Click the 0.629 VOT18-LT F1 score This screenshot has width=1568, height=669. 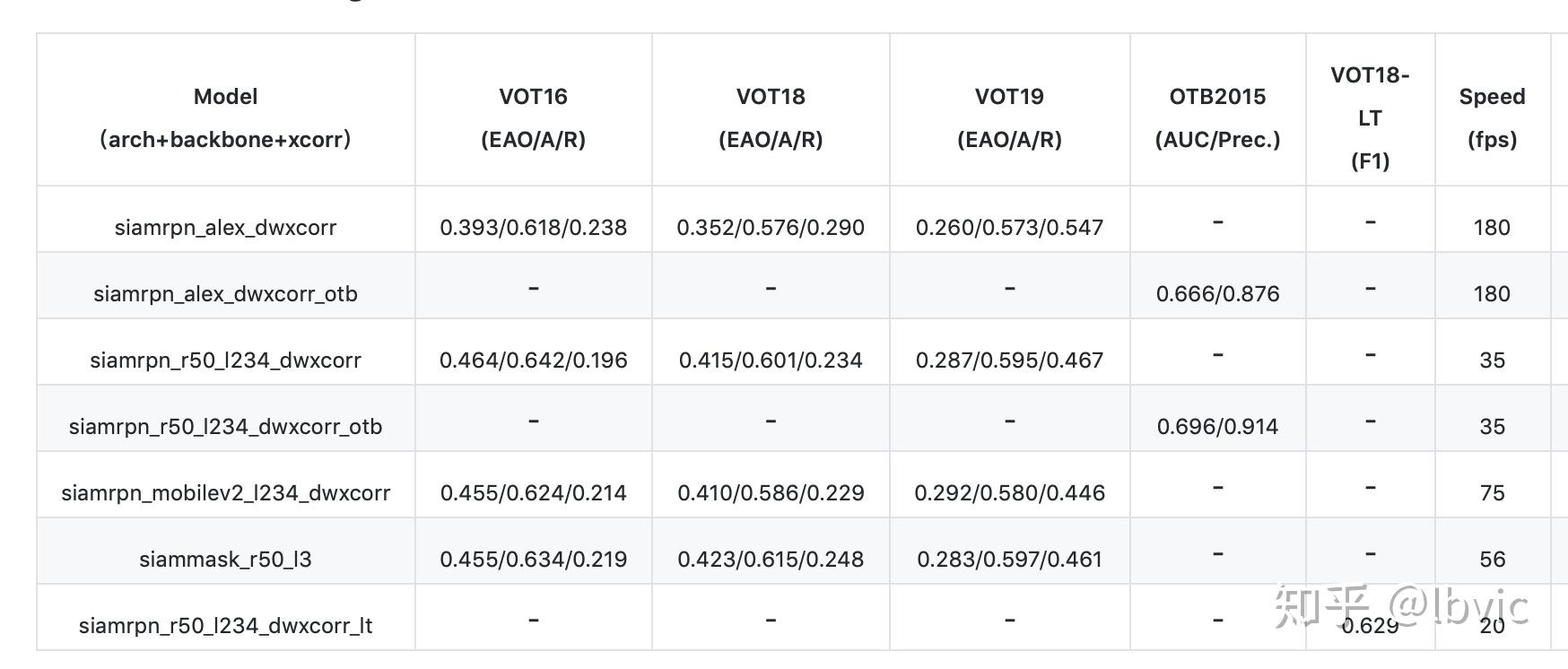(x=1370, y=625)
